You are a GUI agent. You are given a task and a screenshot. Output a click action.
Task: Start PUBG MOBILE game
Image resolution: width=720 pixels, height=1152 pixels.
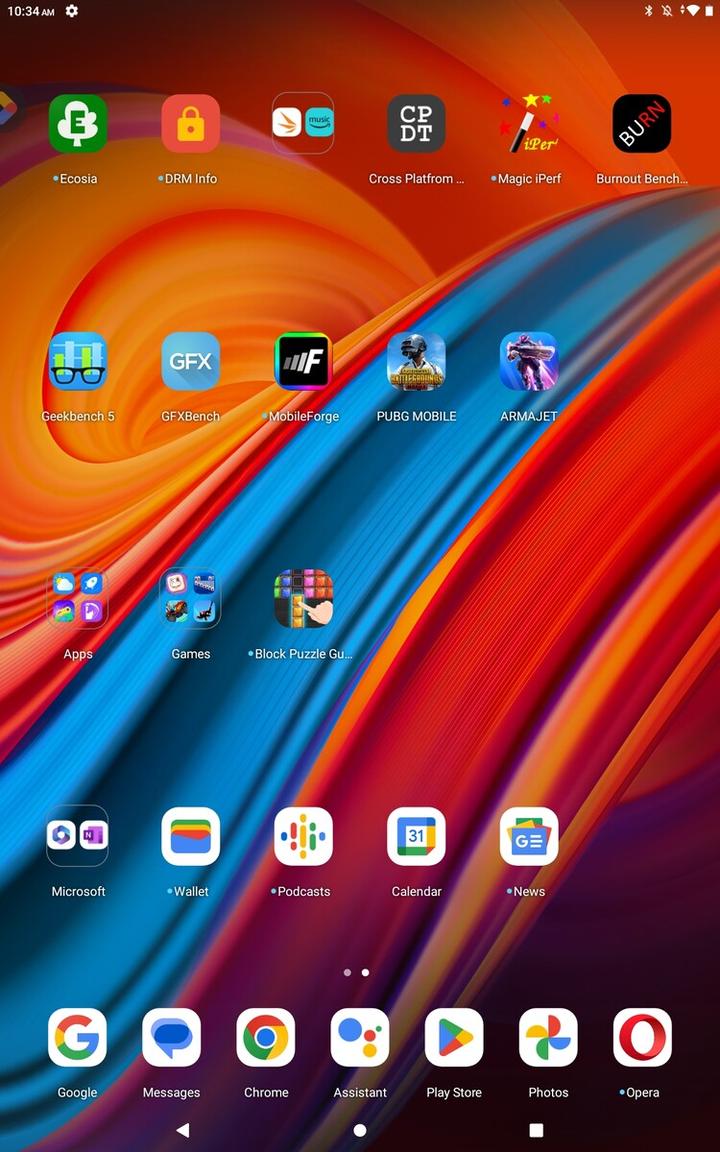pyautogui.click(x=416, y=361)
